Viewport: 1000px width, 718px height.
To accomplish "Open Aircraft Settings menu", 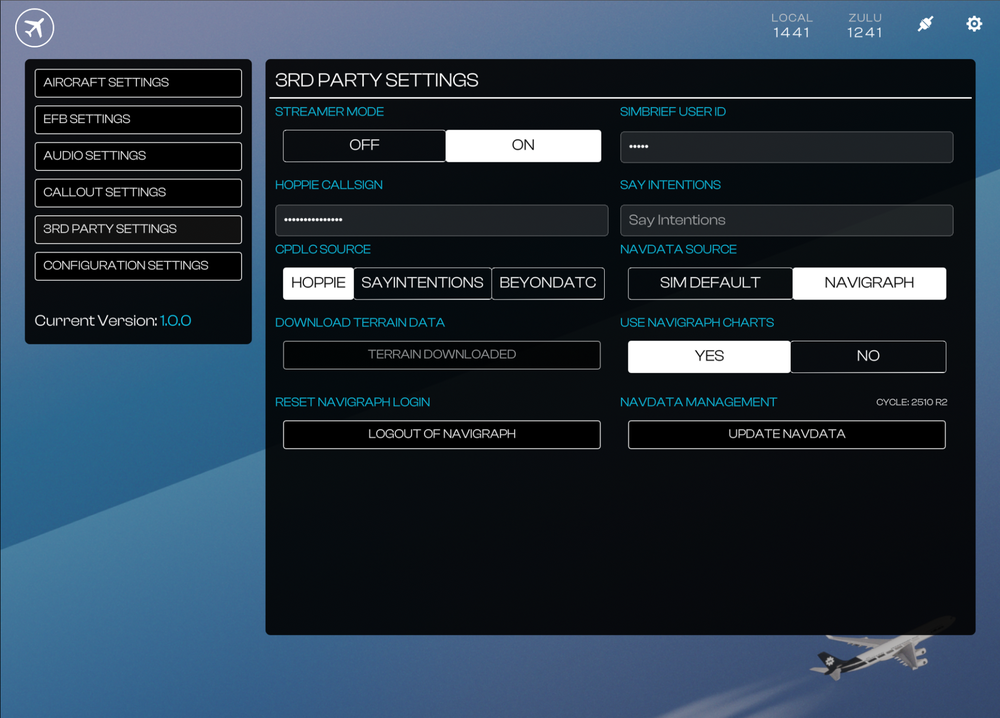I will pyautogui.click(x=138, y=83).
